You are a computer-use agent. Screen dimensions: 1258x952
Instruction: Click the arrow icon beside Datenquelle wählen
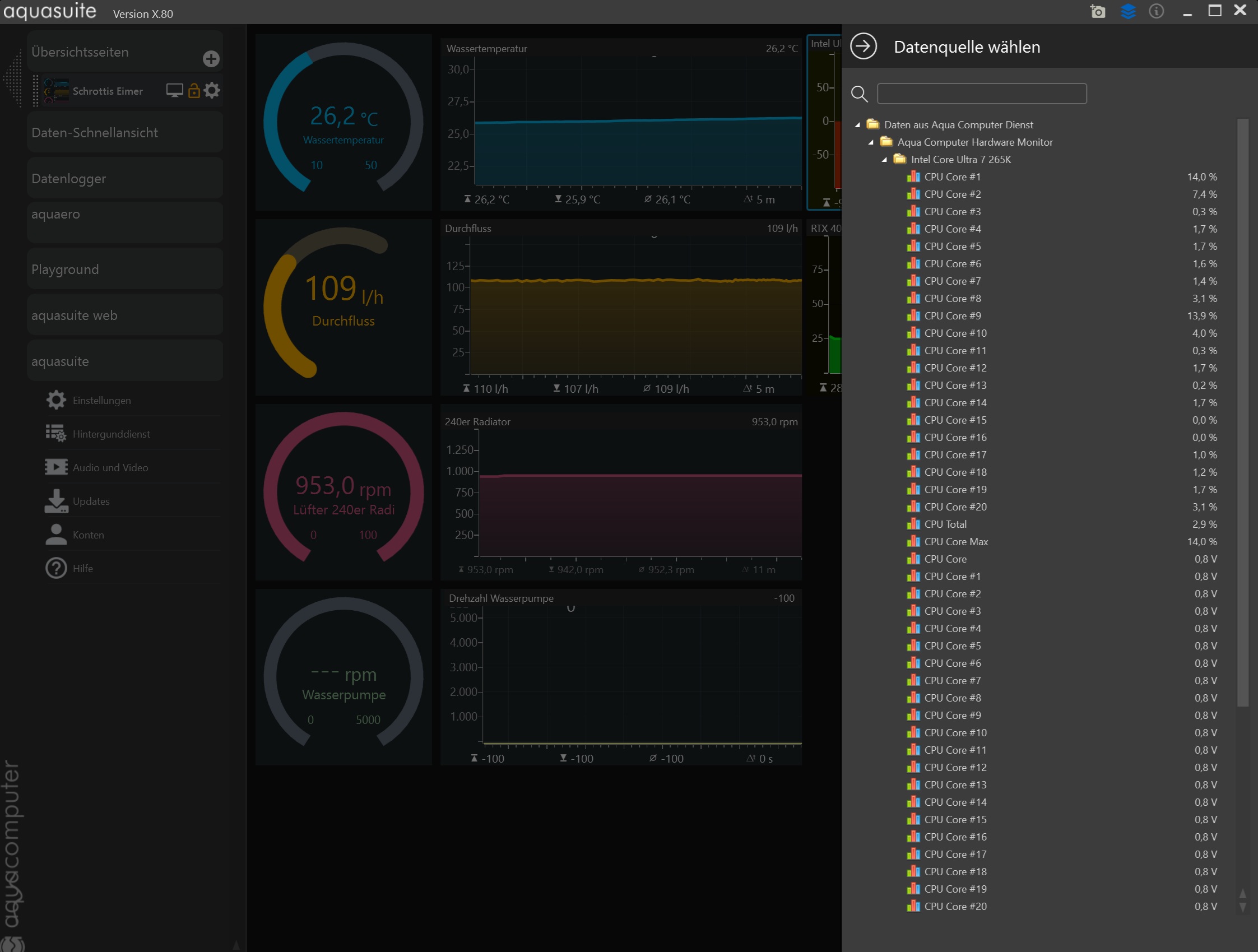click(x=864, y=47)
